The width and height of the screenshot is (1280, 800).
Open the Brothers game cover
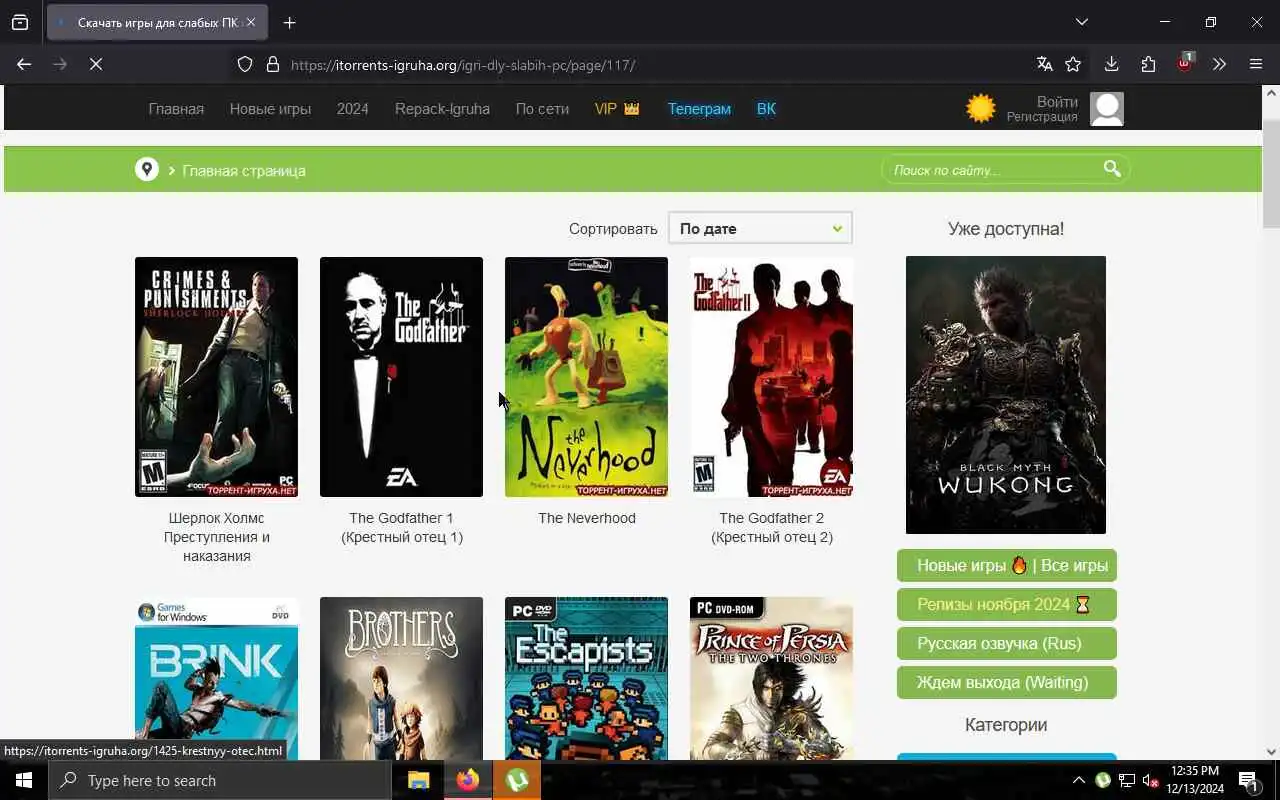pos(401,678)
